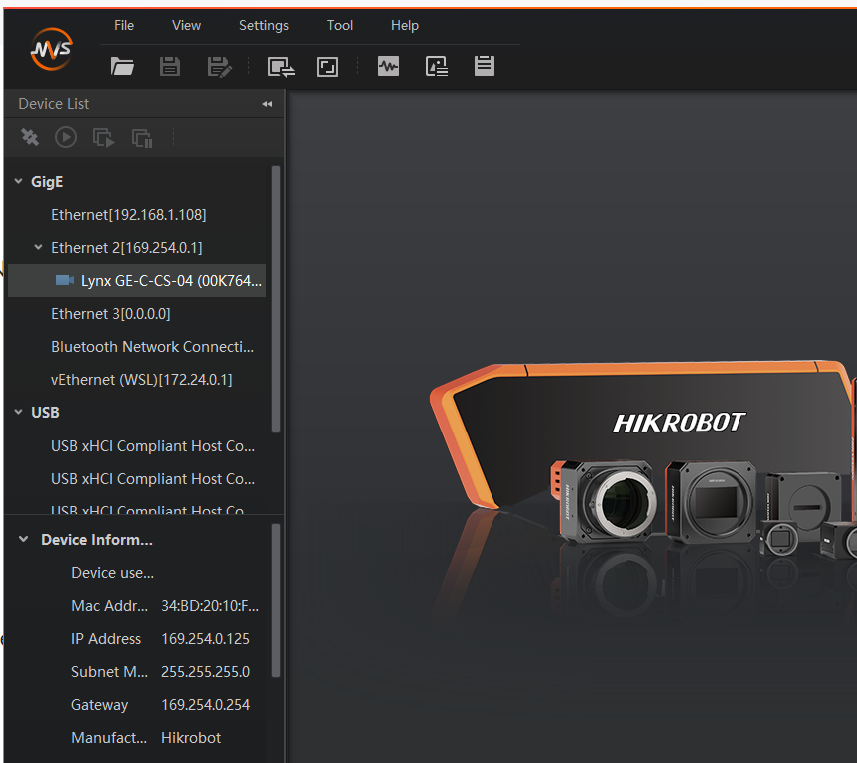Image resolution: width=857 pixels, height=763 pixels.
Task: Collapse the USB tree group
Action: pyautogui.click(x=18, y=413)
